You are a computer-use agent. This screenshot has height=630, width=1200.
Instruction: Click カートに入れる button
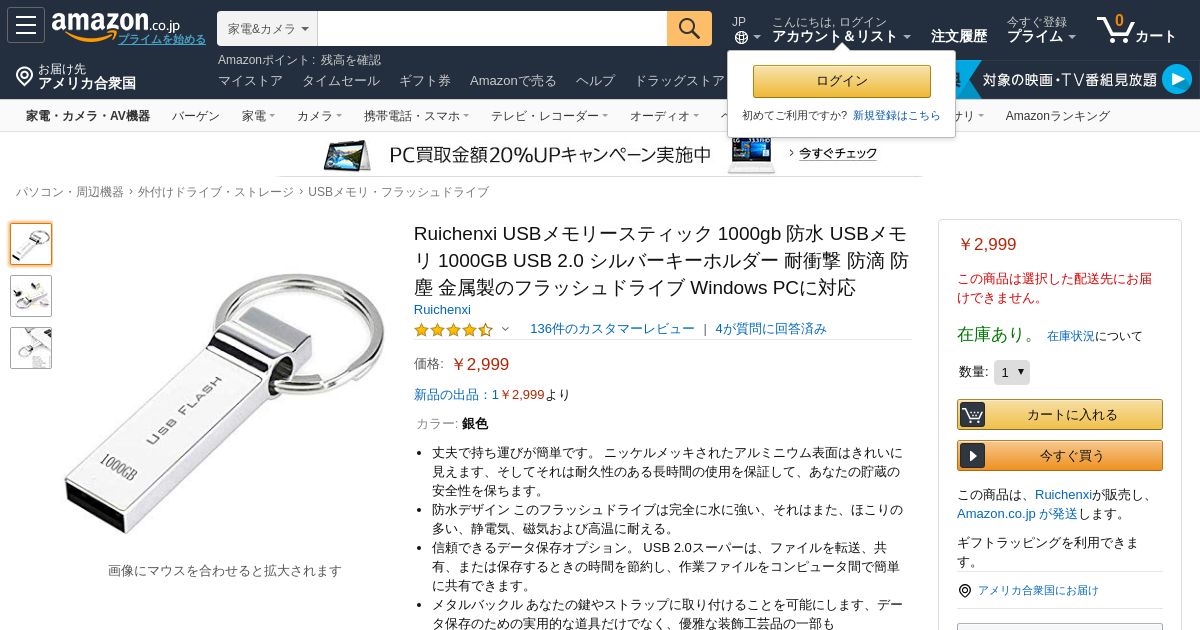pyautogui.click(x=1060, y=415)
